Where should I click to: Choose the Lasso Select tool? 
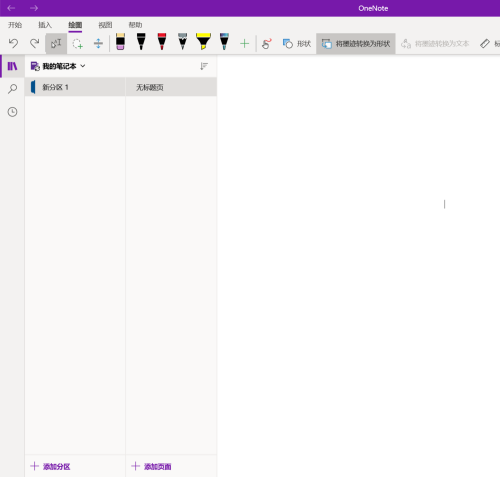77,43
